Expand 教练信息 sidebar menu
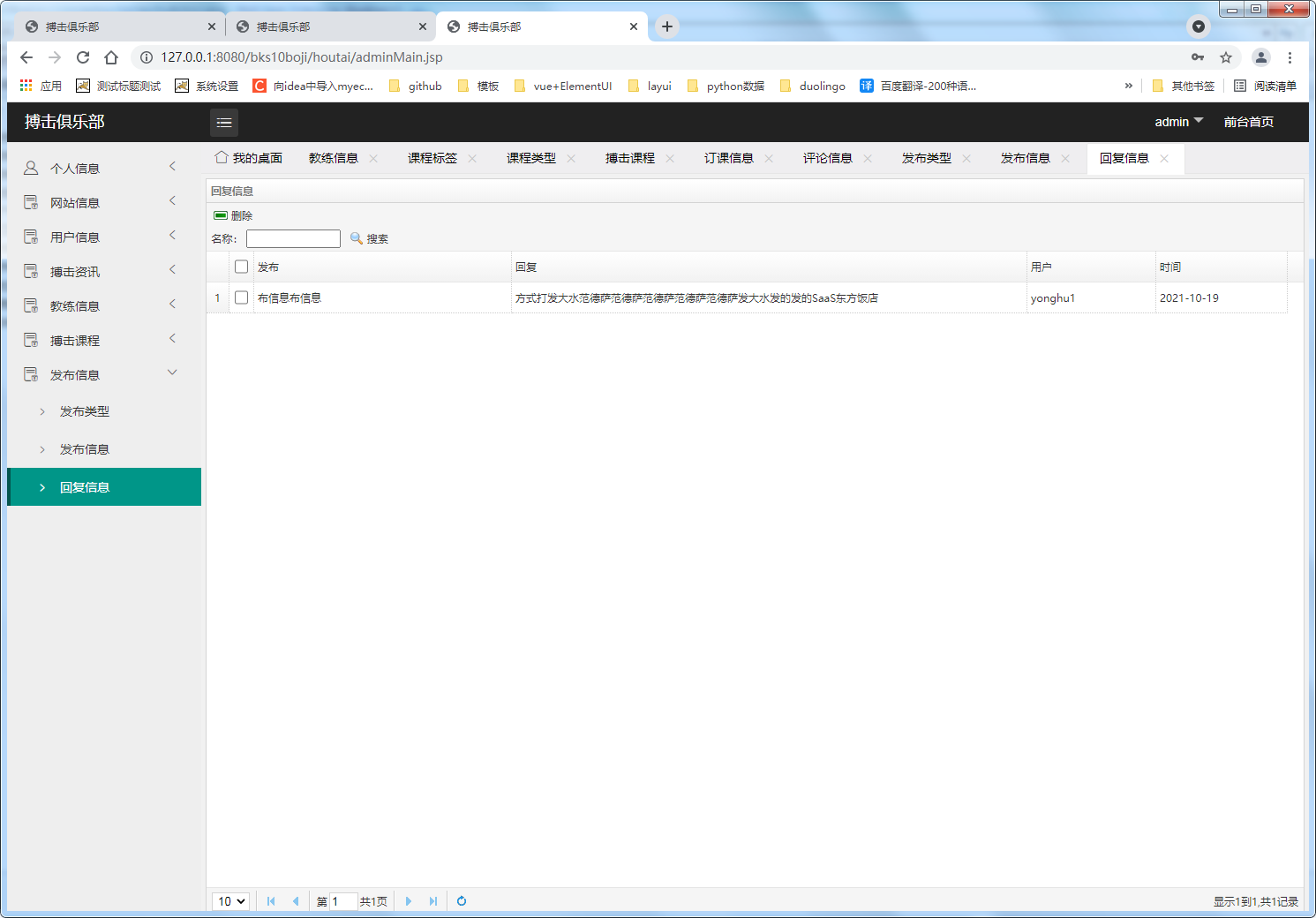1316x918 pixels. click(x=173, y=304)
